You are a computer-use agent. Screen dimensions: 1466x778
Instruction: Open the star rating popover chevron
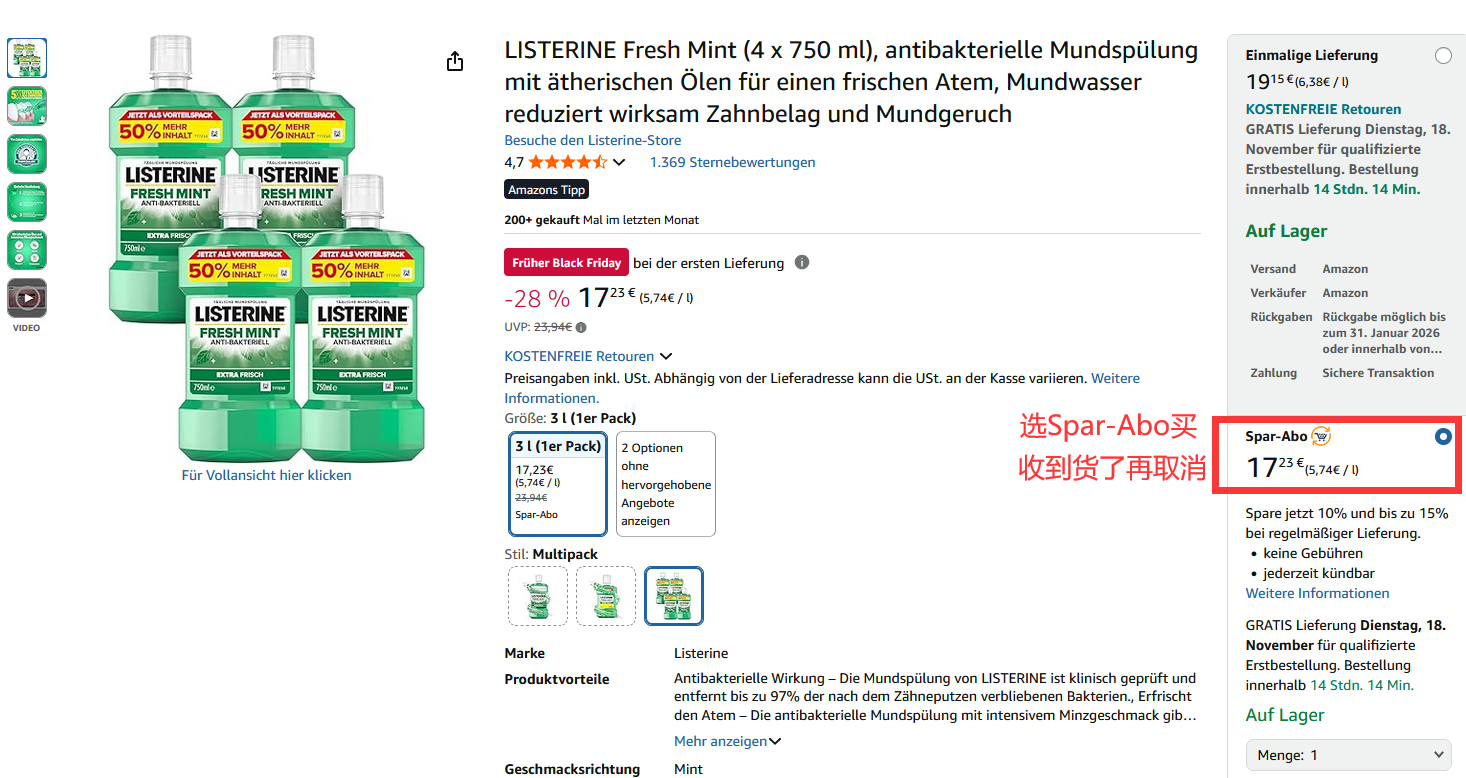pos(619,162)
